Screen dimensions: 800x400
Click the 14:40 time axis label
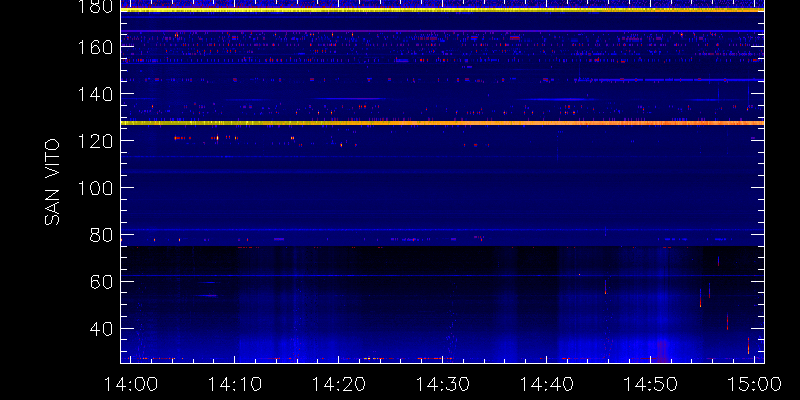pyautogui.click(x=546, y=384)
